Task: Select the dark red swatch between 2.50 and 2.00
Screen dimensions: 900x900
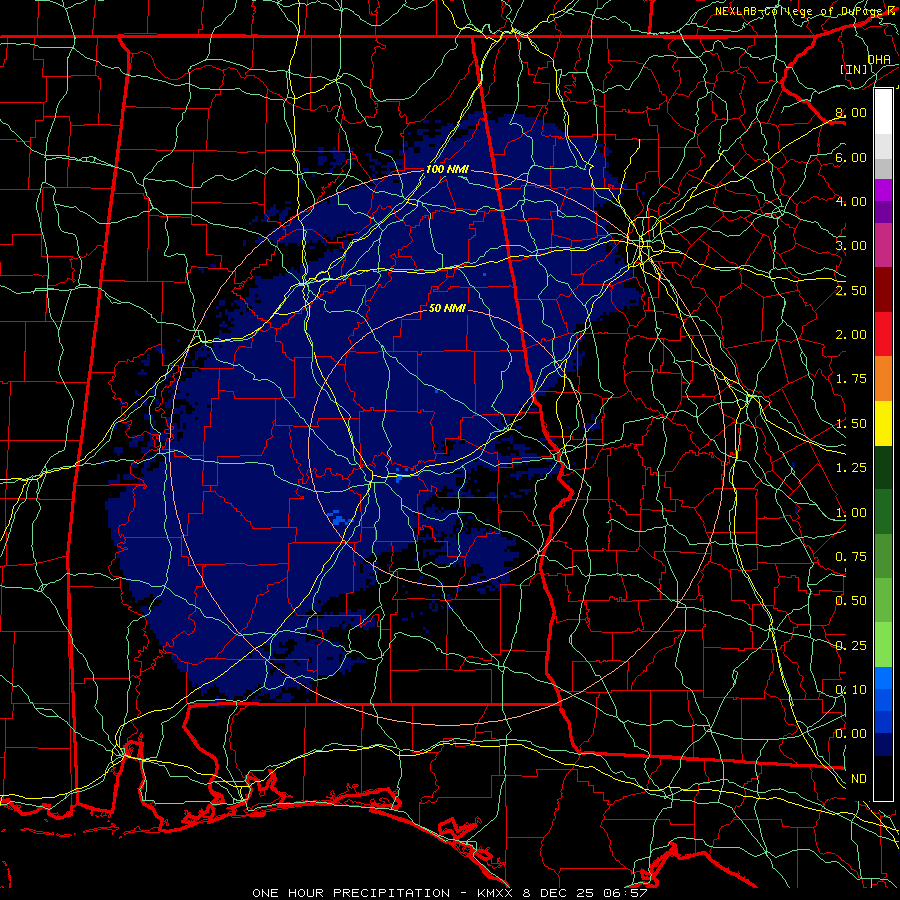Action: click(x=883, y=290)
